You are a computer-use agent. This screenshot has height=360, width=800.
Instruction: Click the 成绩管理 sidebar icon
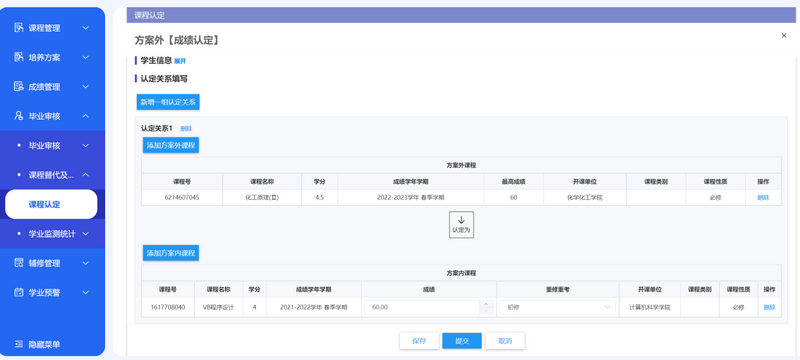(19, 87)
